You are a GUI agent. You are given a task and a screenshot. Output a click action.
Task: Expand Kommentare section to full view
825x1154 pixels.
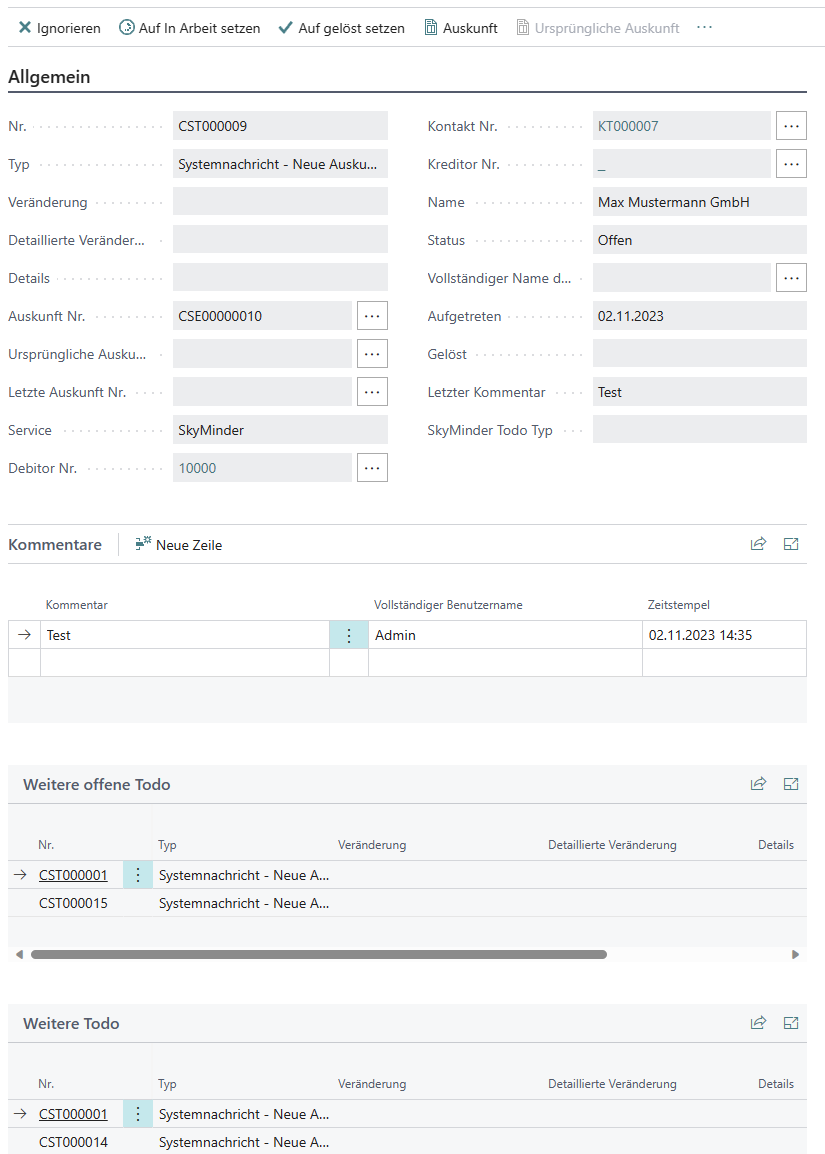pyautogui.click(x=791, y=545)
